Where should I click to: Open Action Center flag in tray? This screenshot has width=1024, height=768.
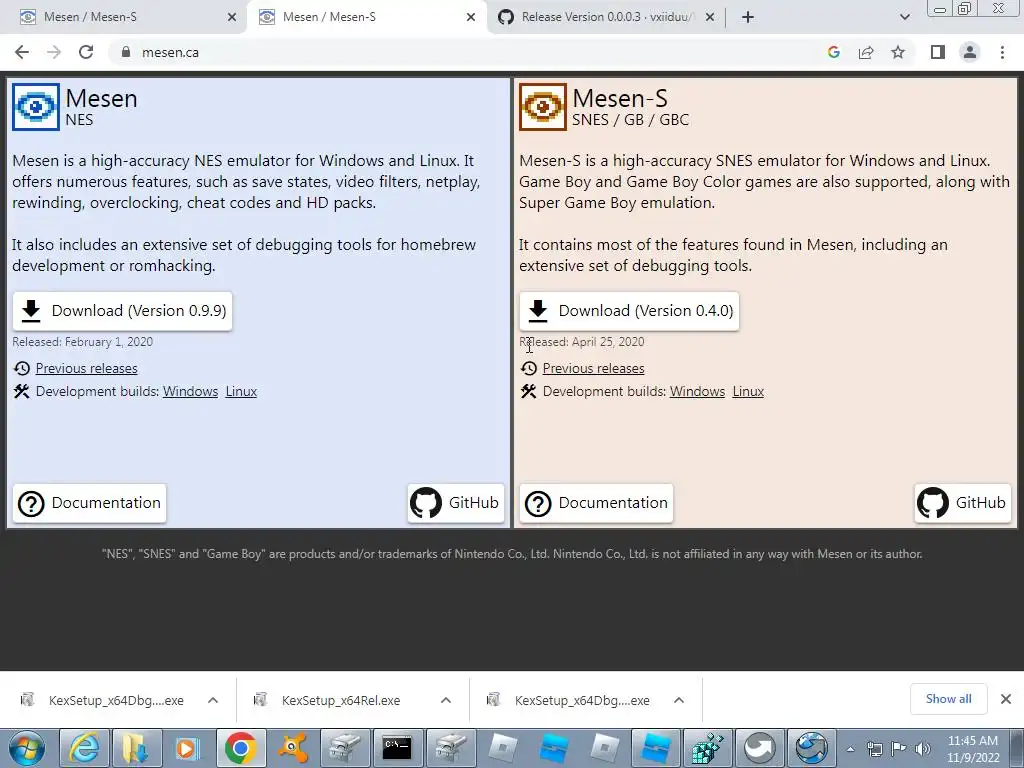pos(899,749)
